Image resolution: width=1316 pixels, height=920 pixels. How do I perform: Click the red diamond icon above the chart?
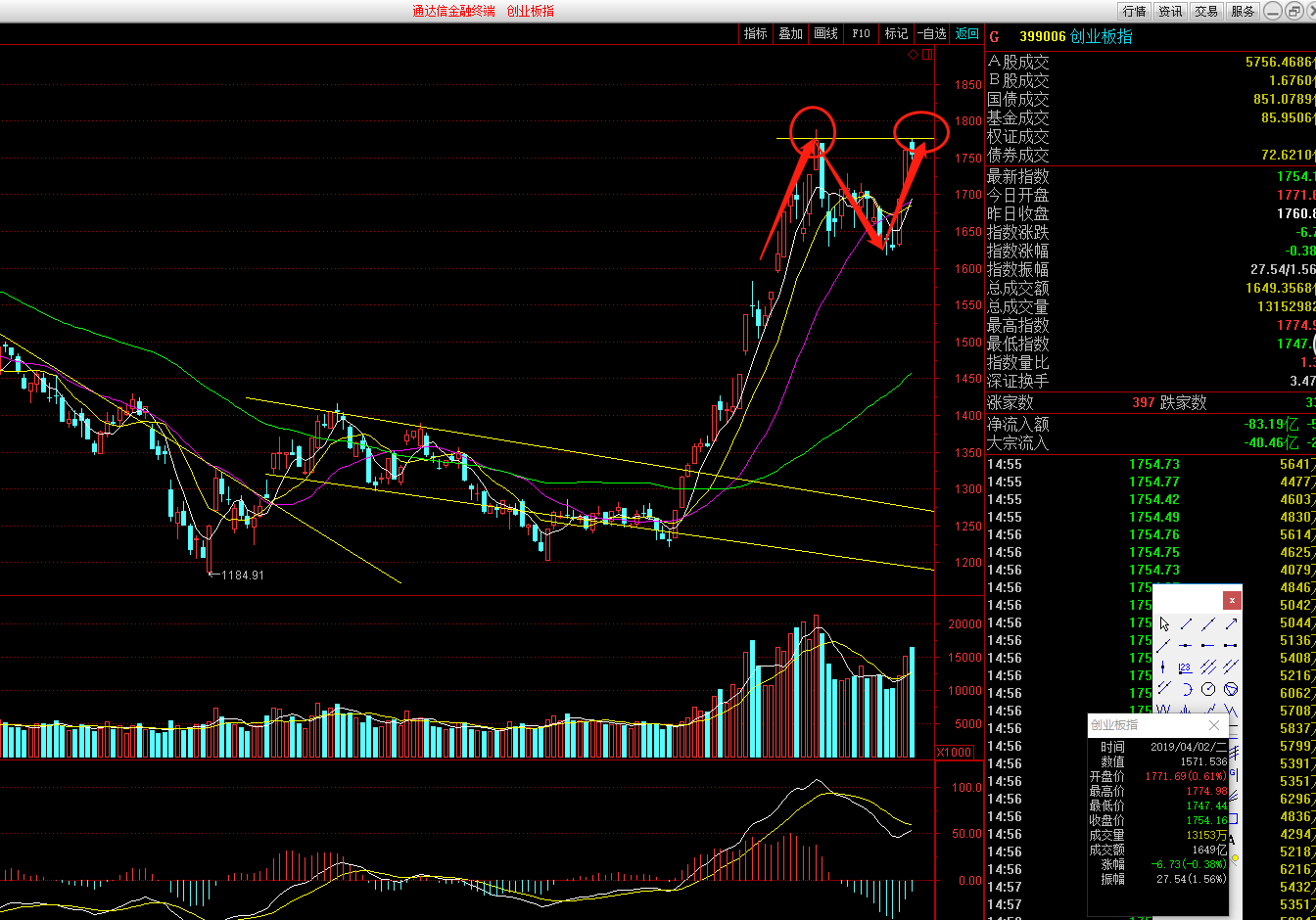click(x=914, y=54)
